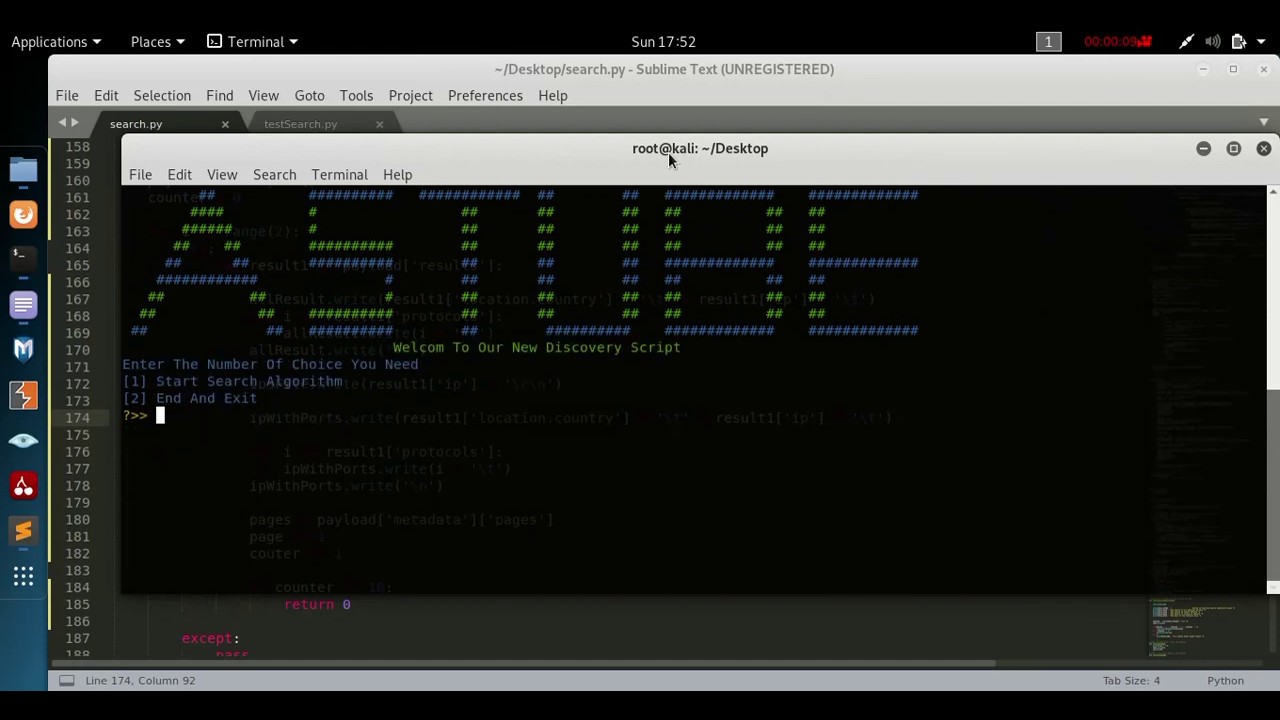Open Tab Size: 4 setting
Screen dimensions: 1280x720
click(1131, 681)
